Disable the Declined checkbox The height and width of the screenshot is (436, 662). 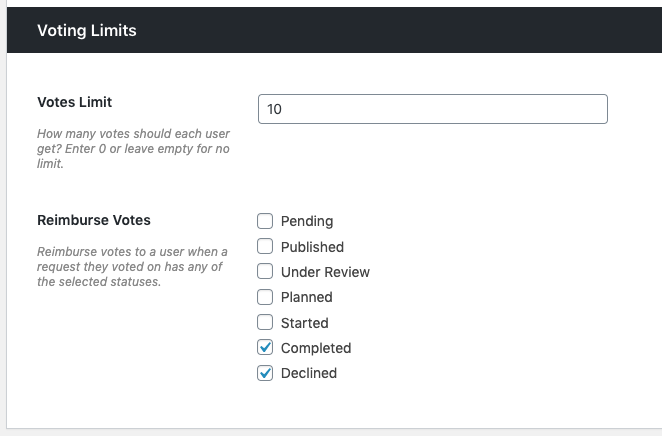(x=265, y=373)
